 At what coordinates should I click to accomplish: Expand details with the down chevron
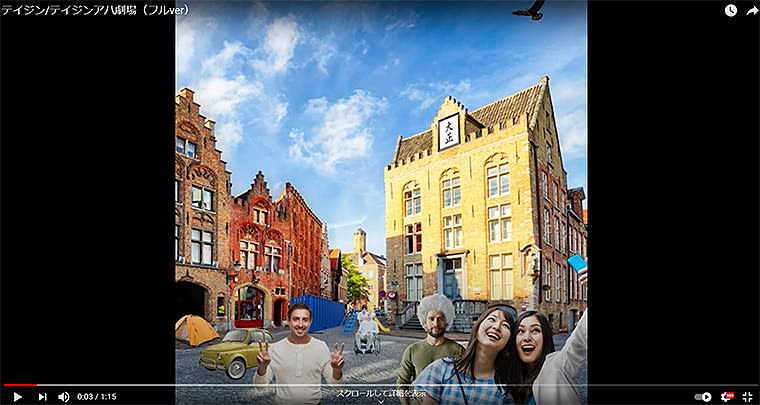tap(381, 402)
